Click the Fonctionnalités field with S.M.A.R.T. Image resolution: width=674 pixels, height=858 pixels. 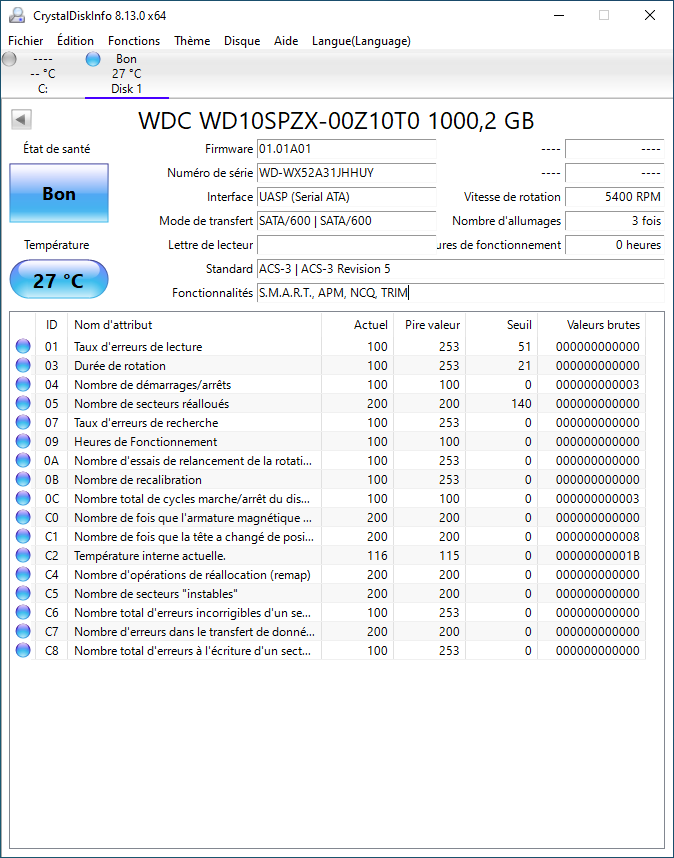461,293
